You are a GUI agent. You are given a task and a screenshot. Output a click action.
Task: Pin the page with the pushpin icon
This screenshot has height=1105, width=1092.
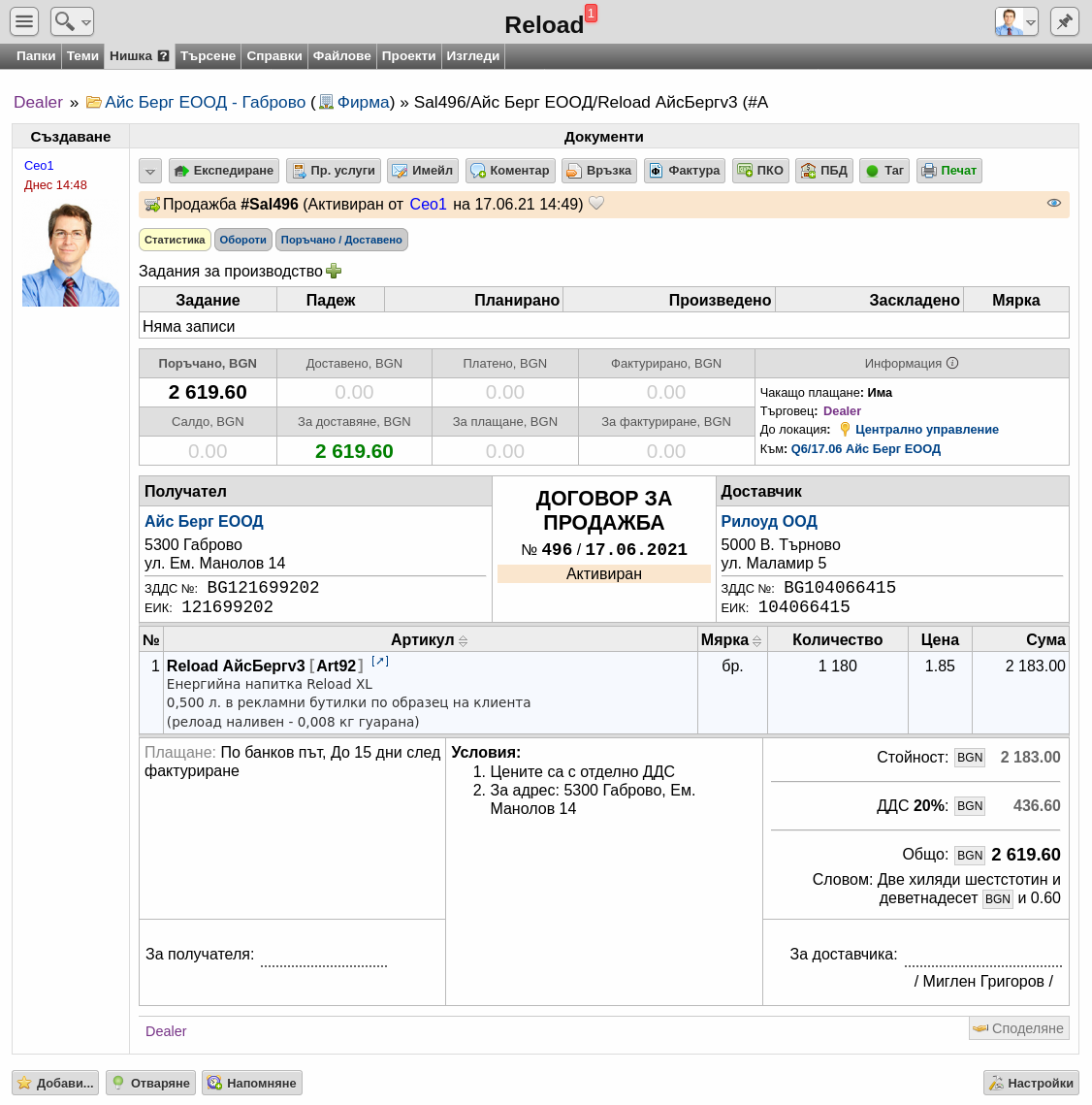point(1065,21)
